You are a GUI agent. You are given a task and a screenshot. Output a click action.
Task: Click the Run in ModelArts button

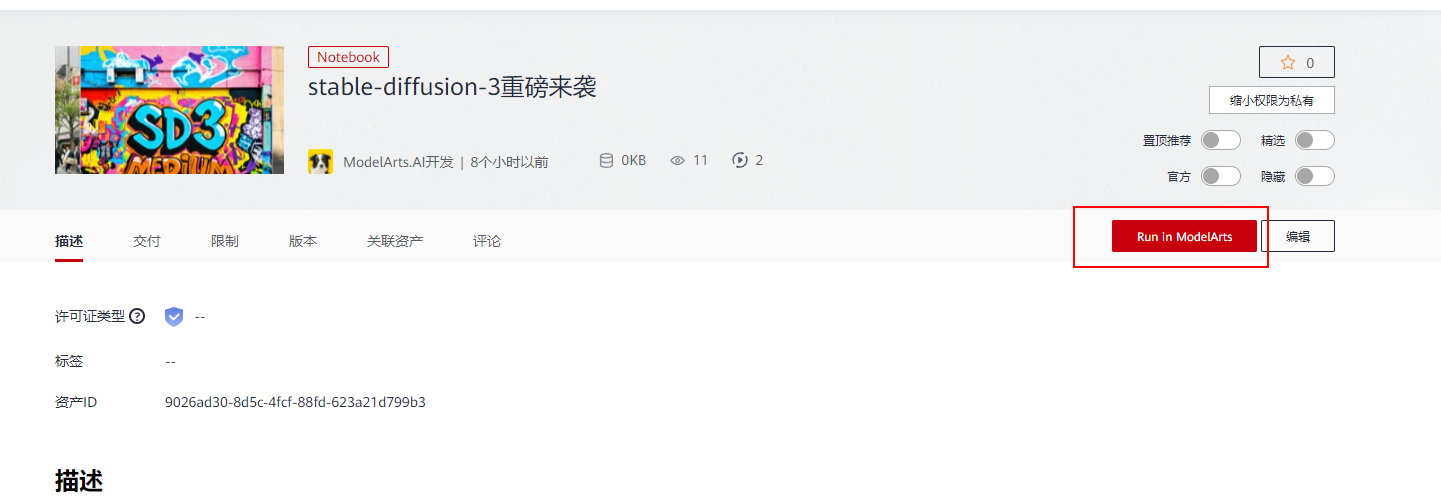pos(1184,236)
